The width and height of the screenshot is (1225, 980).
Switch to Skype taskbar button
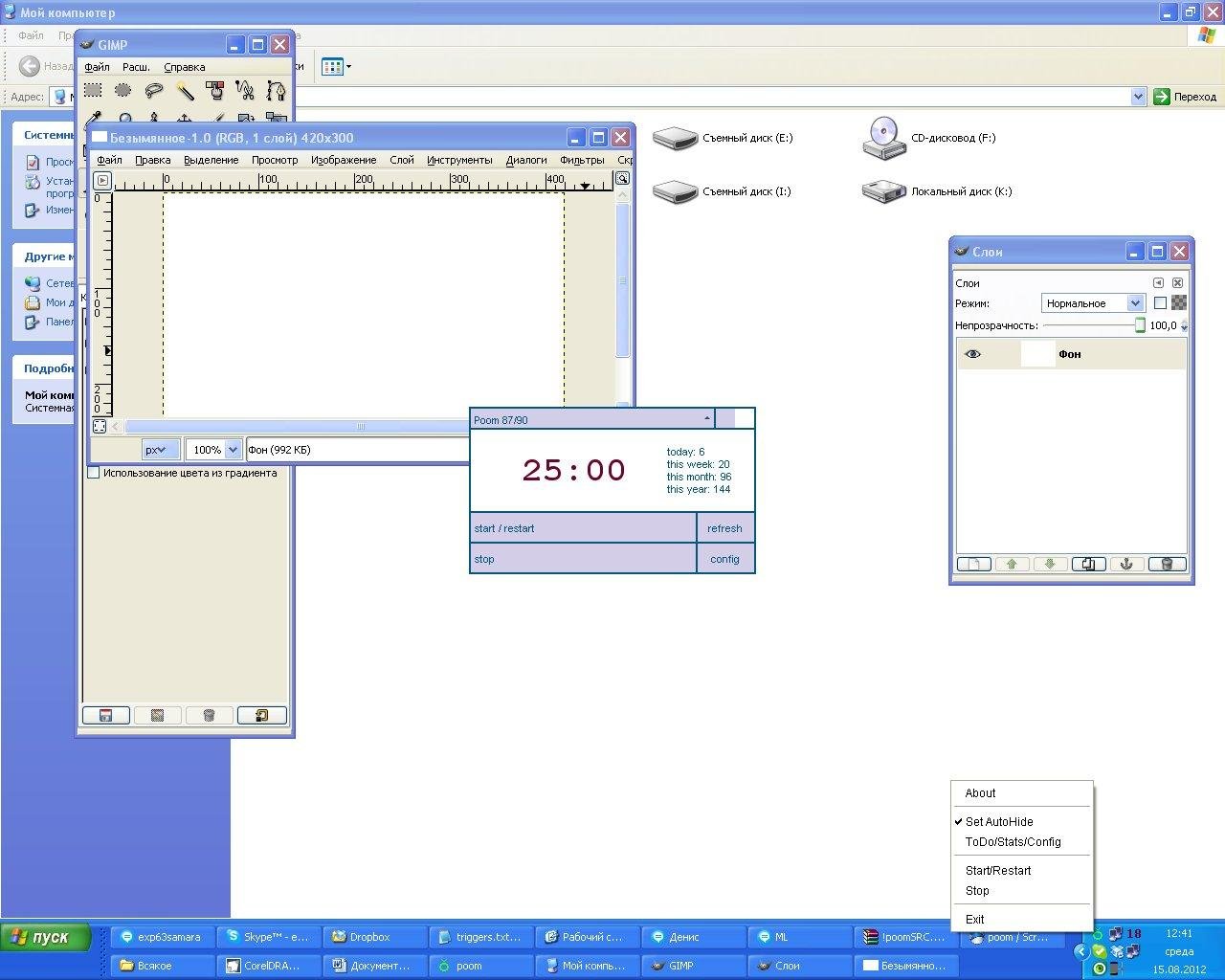click(269, 938)
